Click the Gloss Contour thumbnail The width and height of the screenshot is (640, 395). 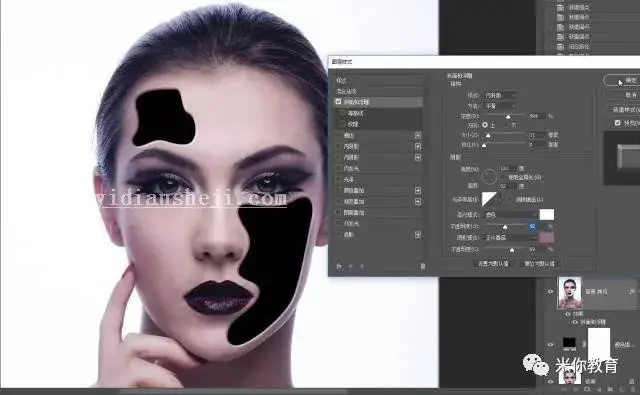(x=489, y=199)
